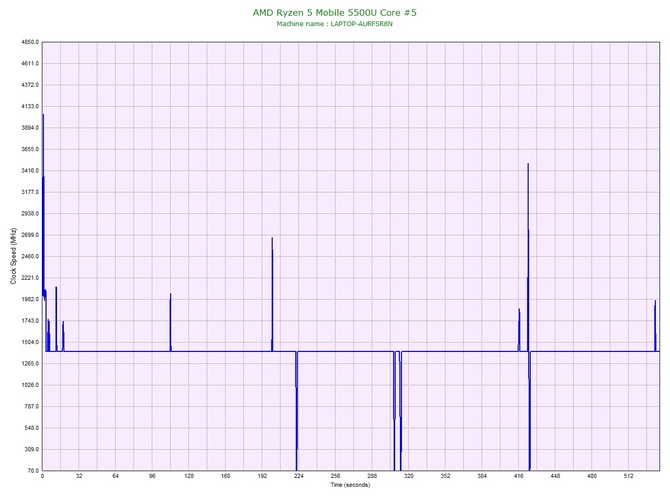Click the 4133.0 y-axis value

coord(30,106)
